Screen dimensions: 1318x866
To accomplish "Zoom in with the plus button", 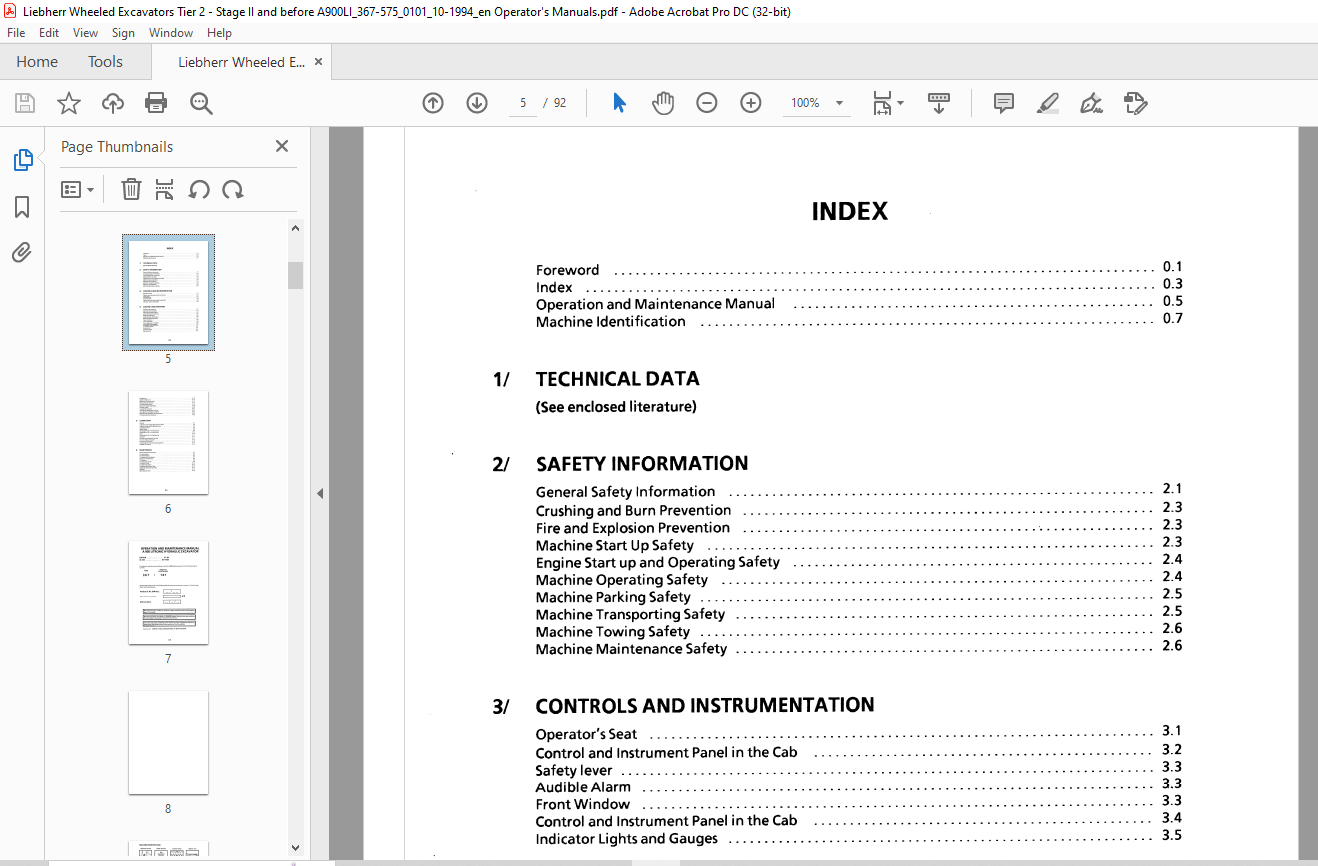I will point(751,103).
